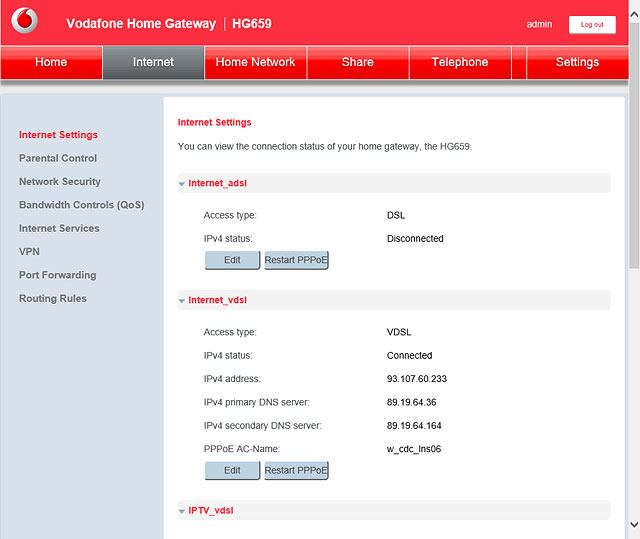The width and height of the screenshot is (640, 539).
Task: Open the Home tab
Action: click(51, 62)
